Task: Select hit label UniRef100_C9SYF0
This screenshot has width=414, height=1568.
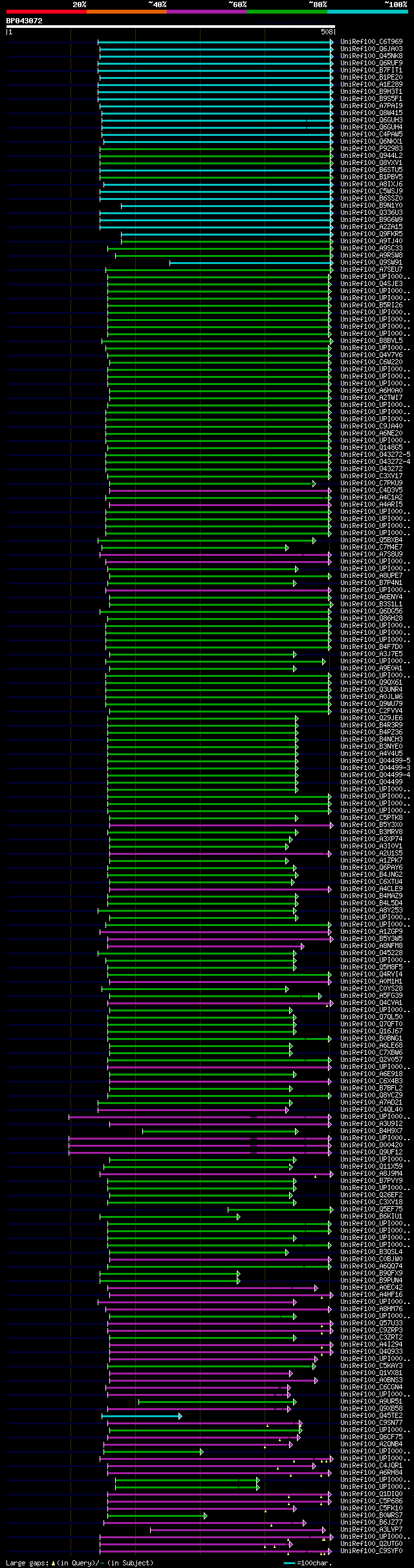Action: 371,1551
